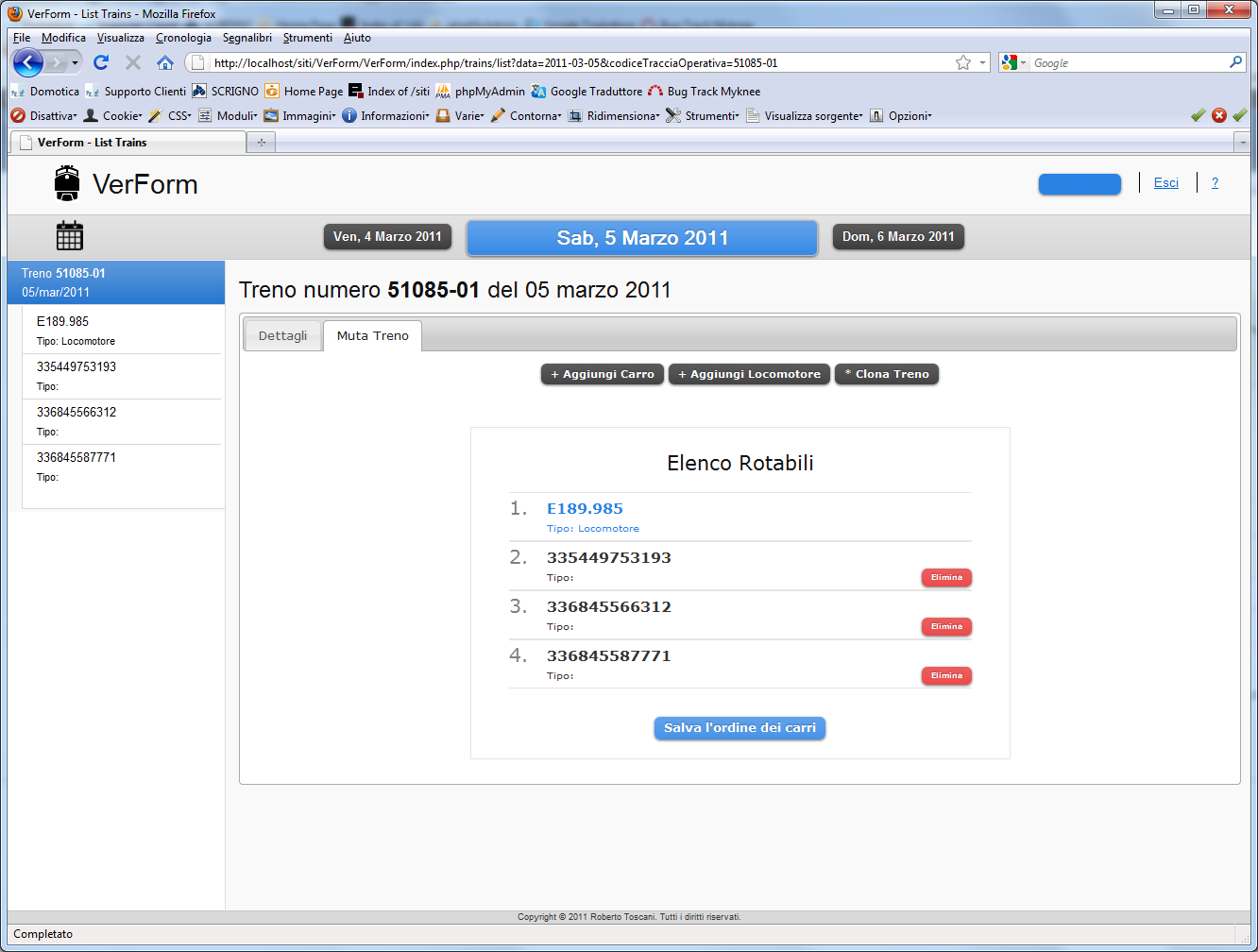Click the Aggiungi Locomotore button
1258x952 pixels.
click(750, 375)
